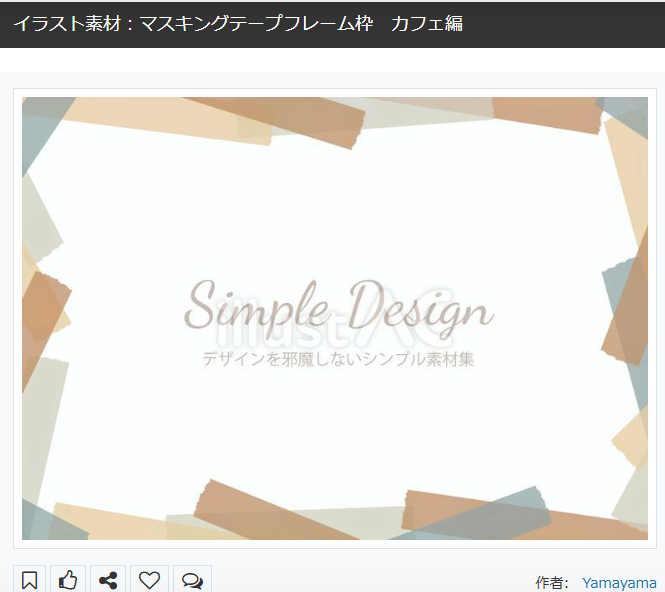
Task: Click the thumbs-up like icon
Action: coord(68,580)
